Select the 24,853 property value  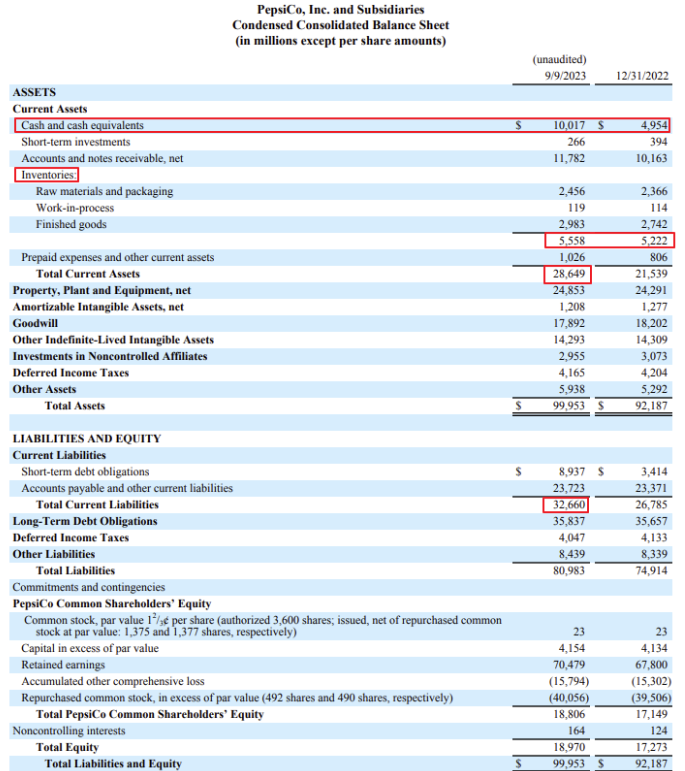[x=569, y=291]
